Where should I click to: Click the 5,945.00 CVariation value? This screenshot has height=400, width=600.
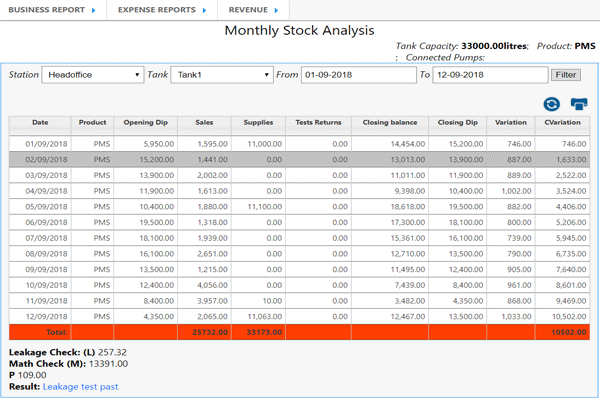(x=571, y=238)
